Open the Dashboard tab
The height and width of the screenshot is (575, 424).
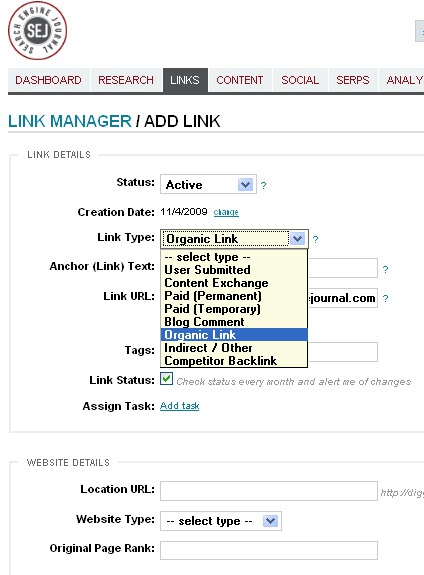(x=48, y=80)
